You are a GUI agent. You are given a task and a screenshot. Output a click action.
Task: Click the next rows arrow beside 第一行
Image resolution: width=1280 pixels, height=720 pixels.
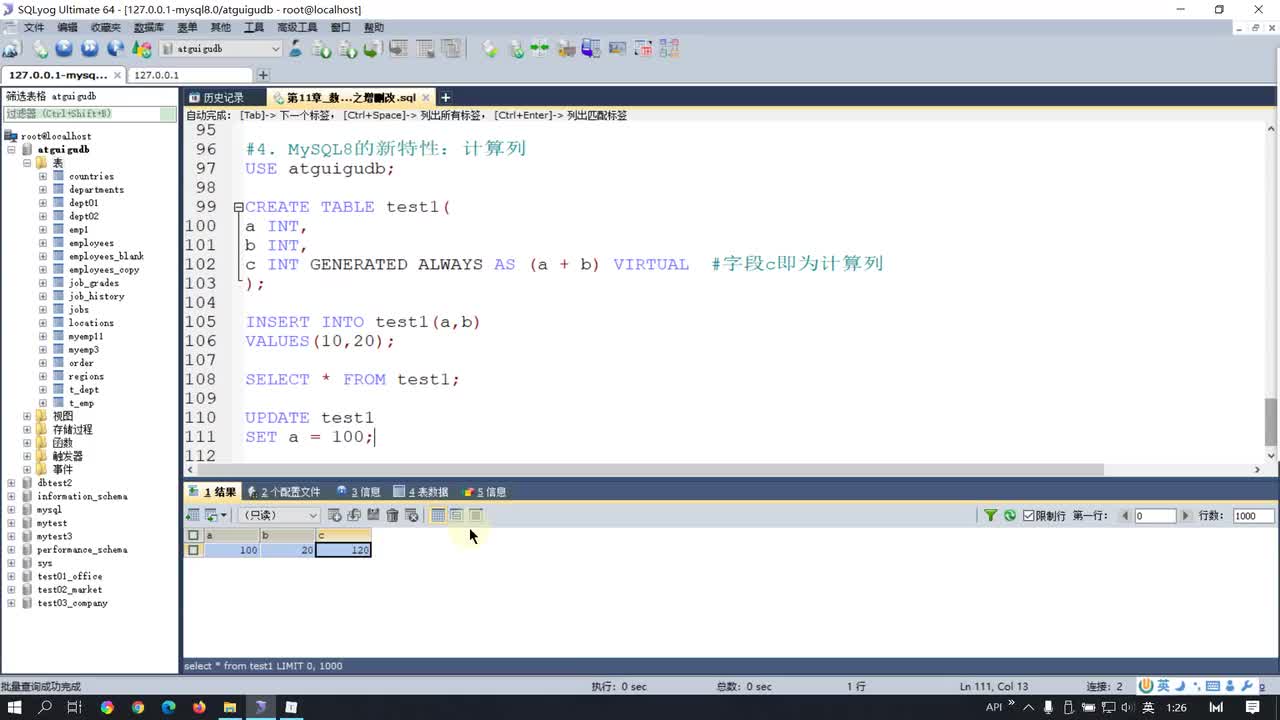tap(1186, 516)
